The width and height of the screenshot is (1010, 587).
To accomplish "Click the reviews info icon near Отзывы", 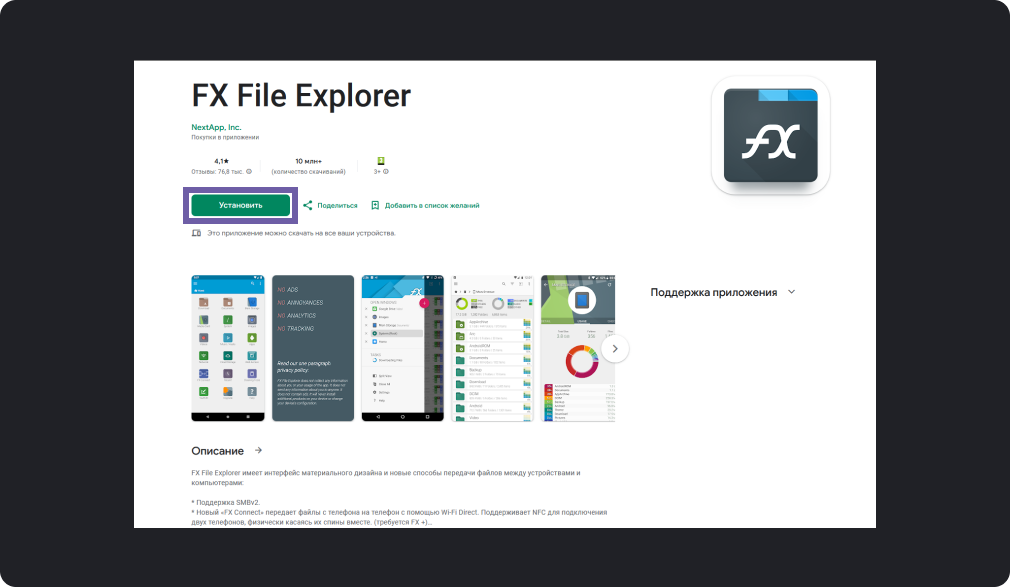I will (249, 172).
